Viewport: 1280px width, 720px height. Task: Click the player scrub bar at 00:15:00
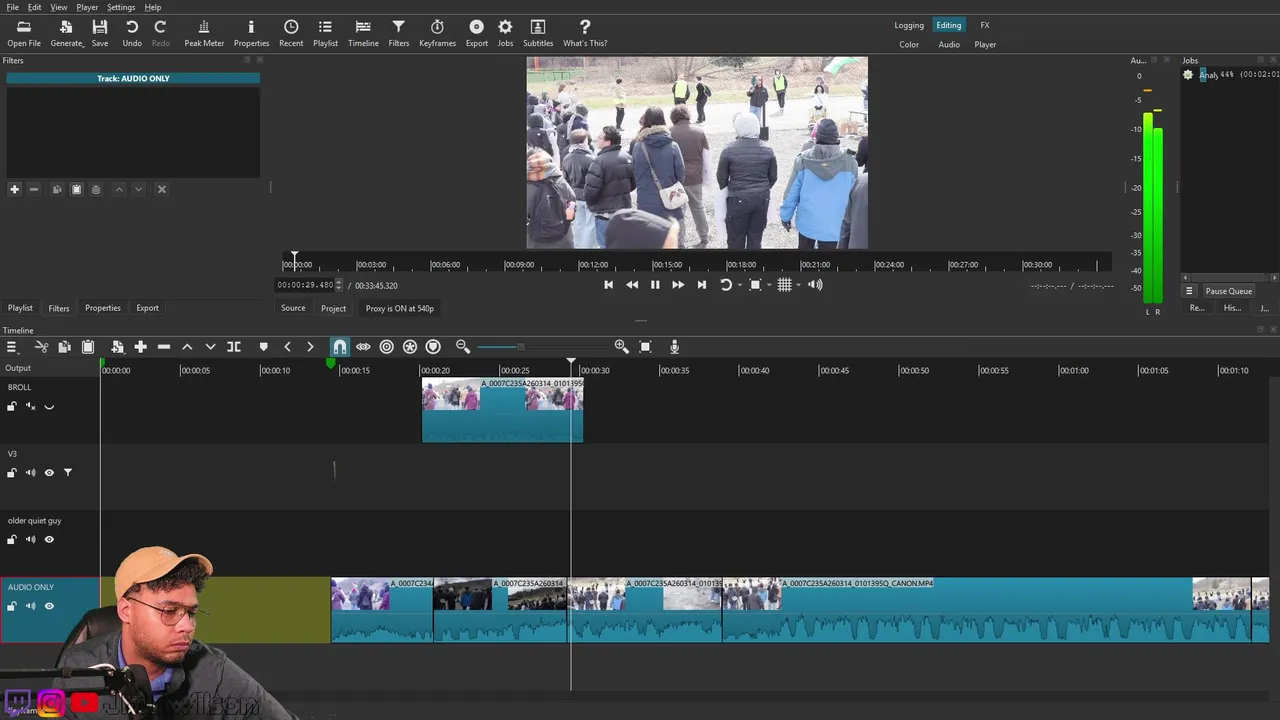tap(667, 264)
